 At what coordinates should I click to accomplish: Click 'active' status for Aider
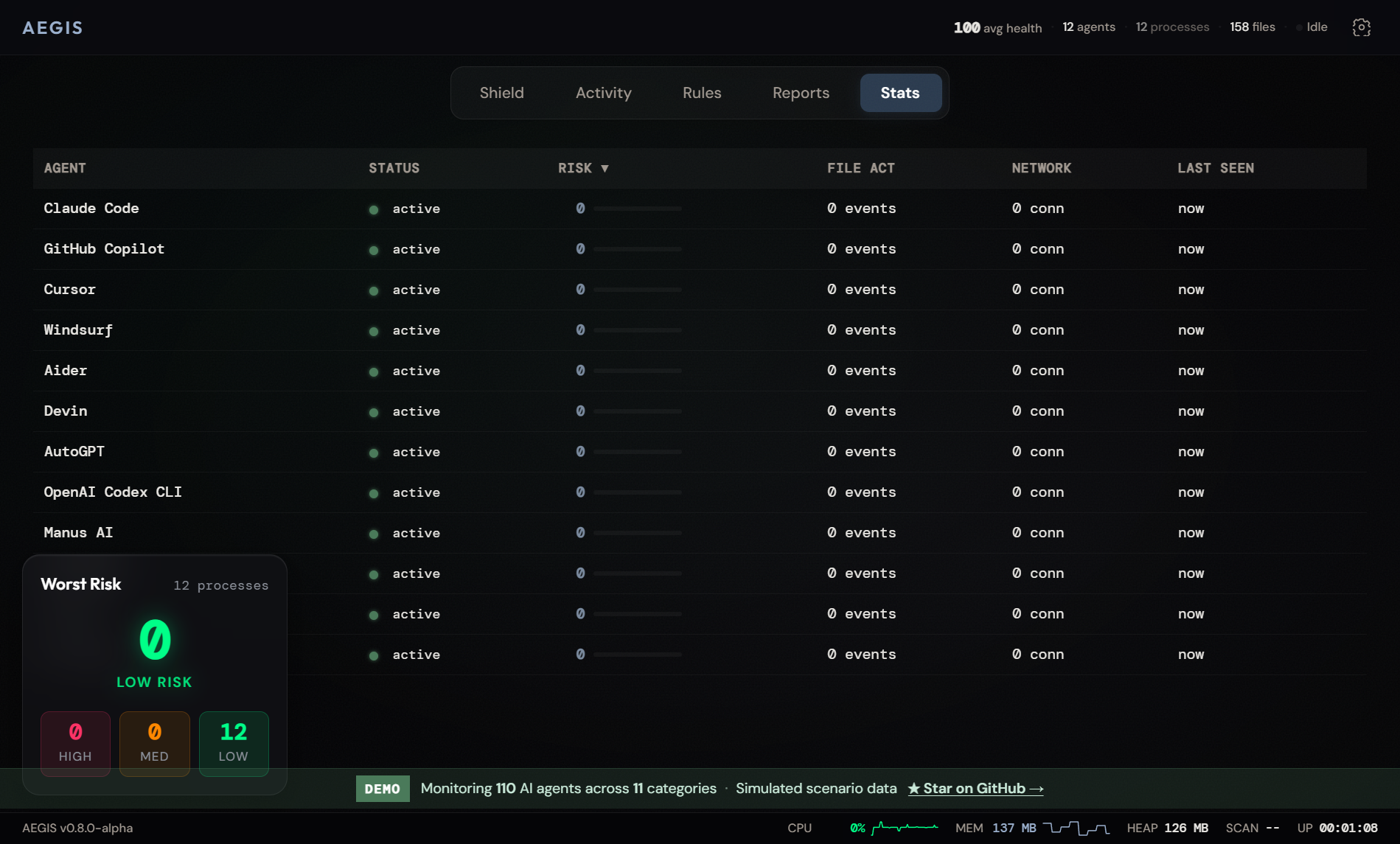click(416, 371)
